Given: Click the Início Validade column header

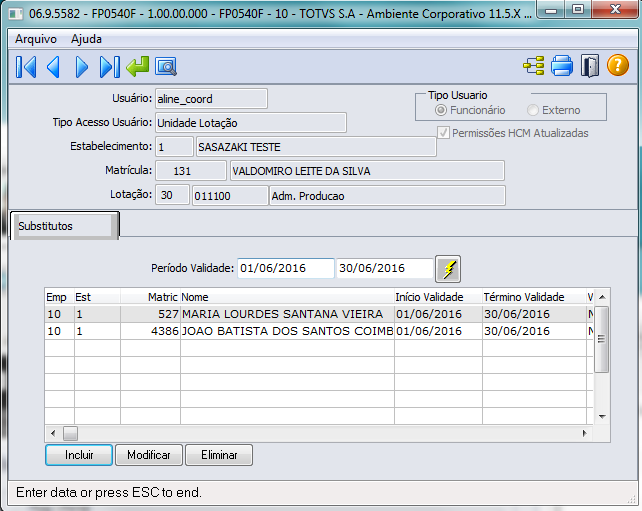Looking at the screenshot, I should [438, 297].
